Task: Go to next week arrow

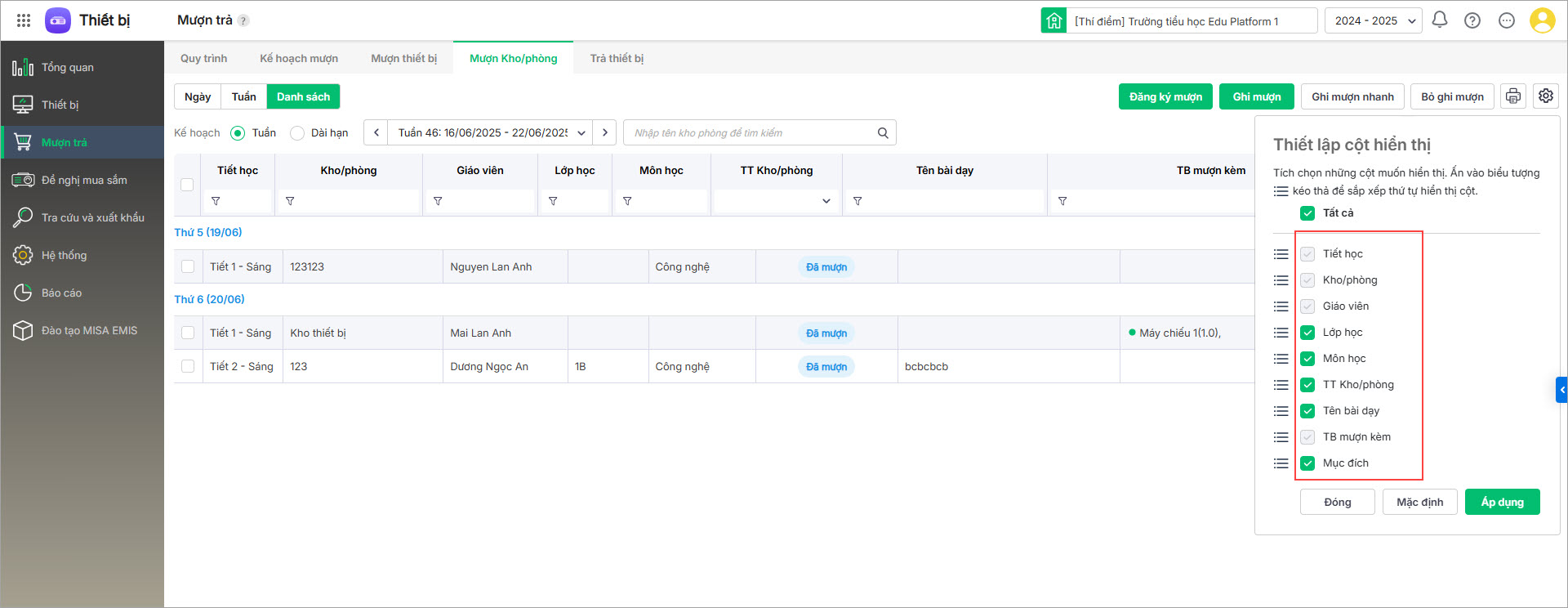Action: point(604,133)
